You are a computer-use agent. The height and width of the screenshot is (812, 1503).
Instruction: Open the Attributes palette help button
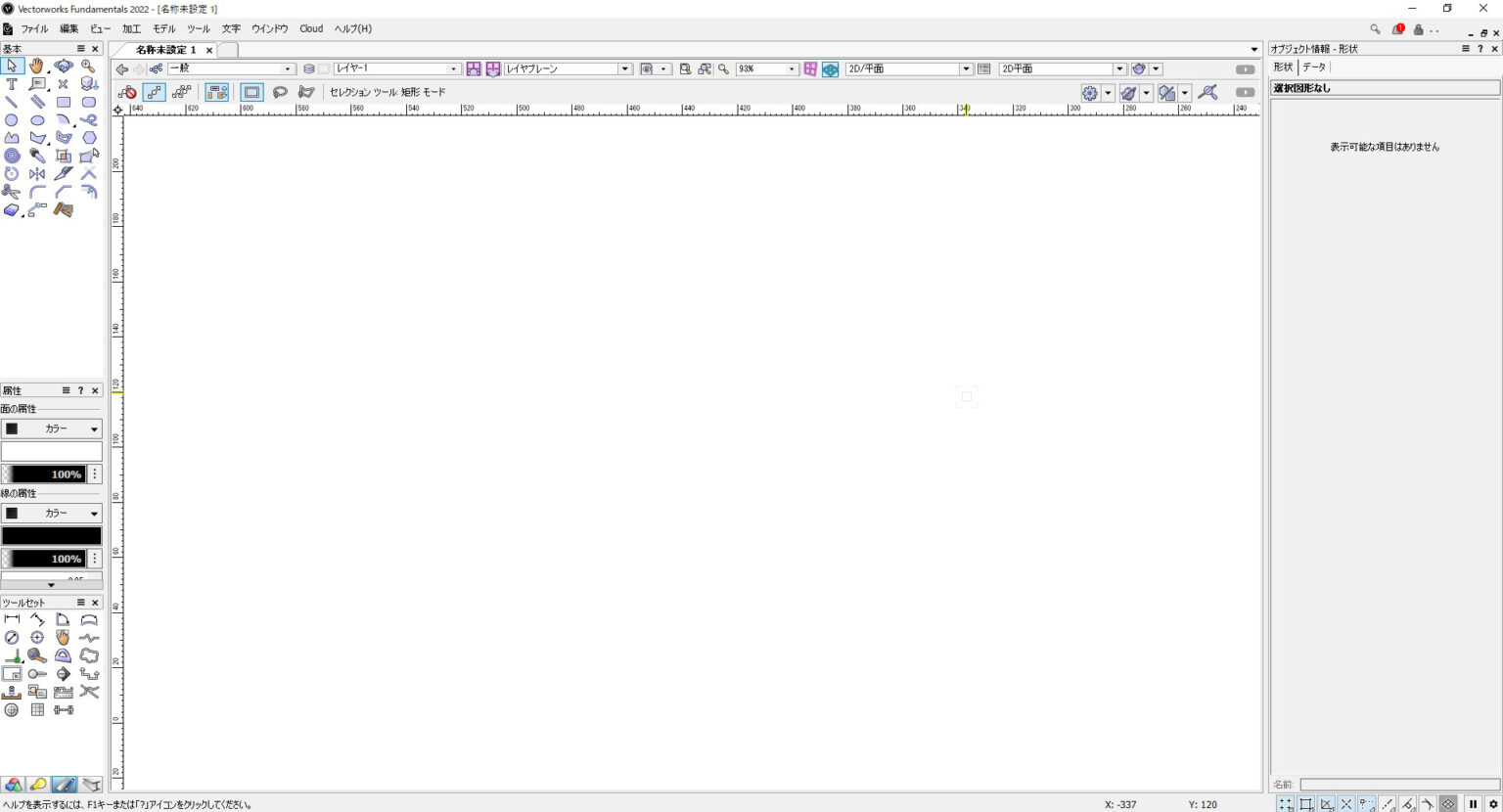click(x=80, y=390)
